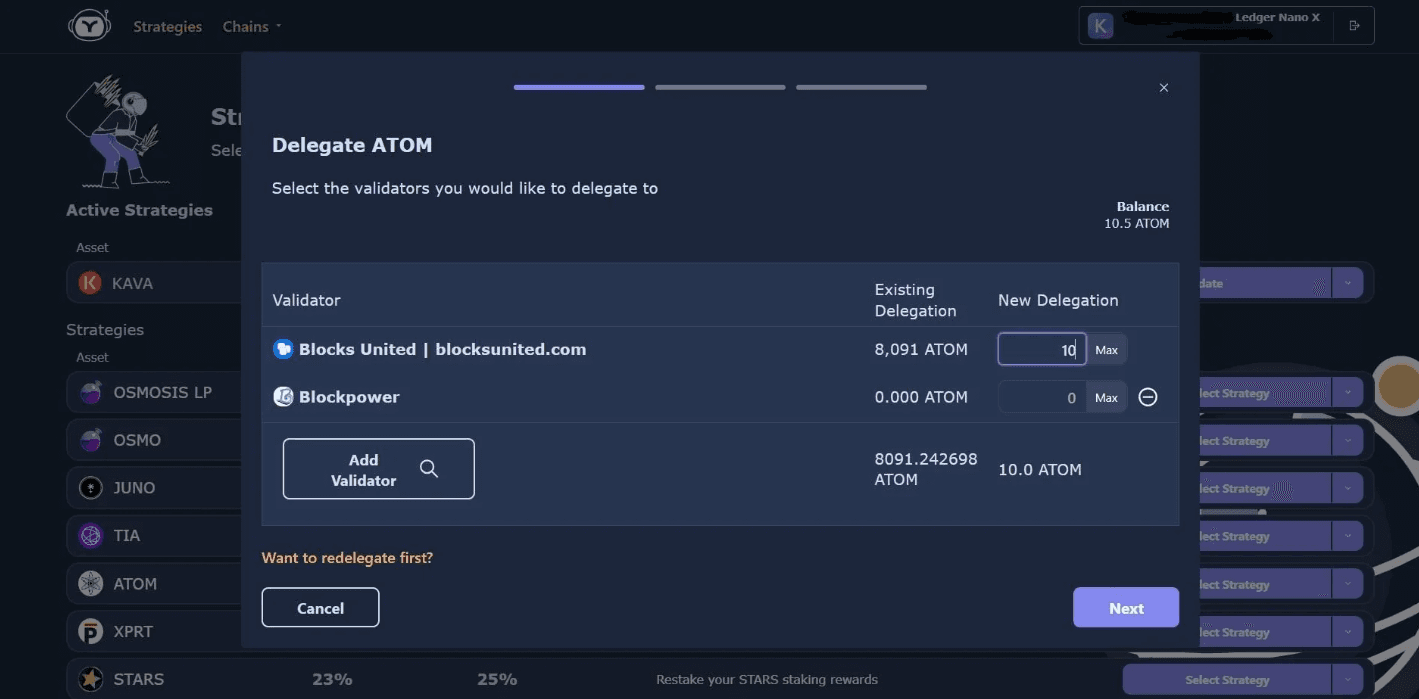
Task: Expand the dropdown arrow in the TIA row
Action: click(1348, 537)
